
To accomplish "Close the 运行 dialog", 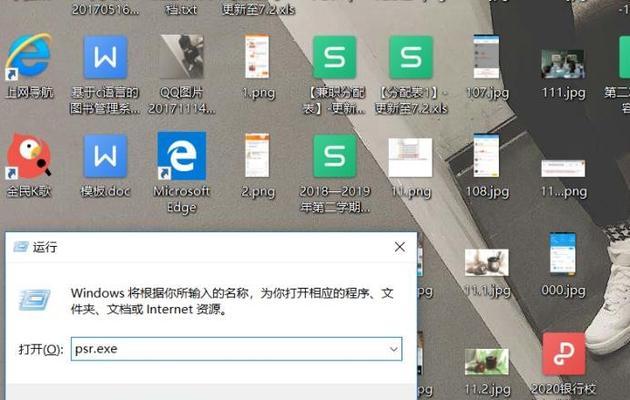I will (x=400, y=247).
